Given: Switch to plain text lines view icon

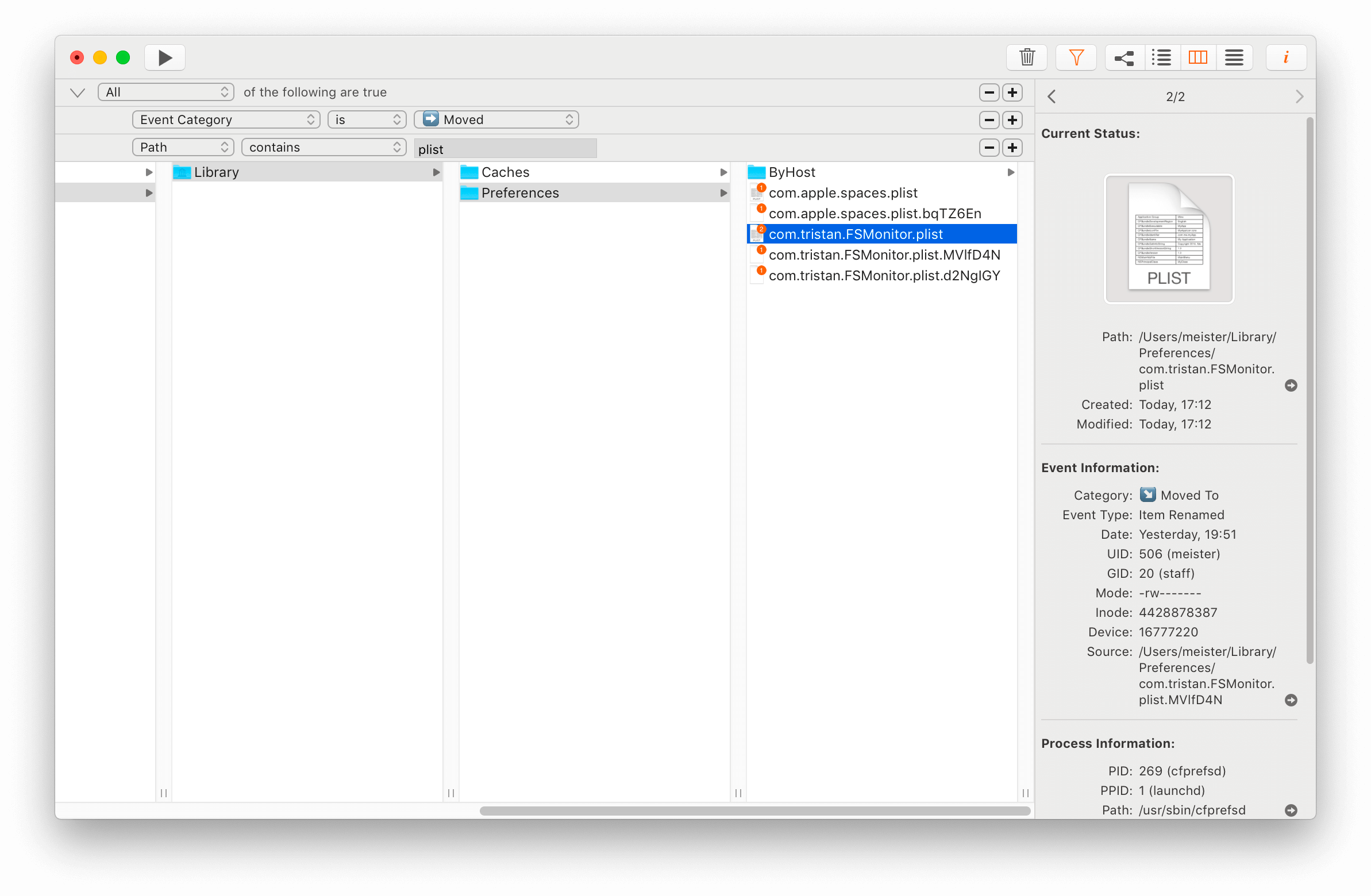Looking at the screenshot, I should [x=1234, y=57].
